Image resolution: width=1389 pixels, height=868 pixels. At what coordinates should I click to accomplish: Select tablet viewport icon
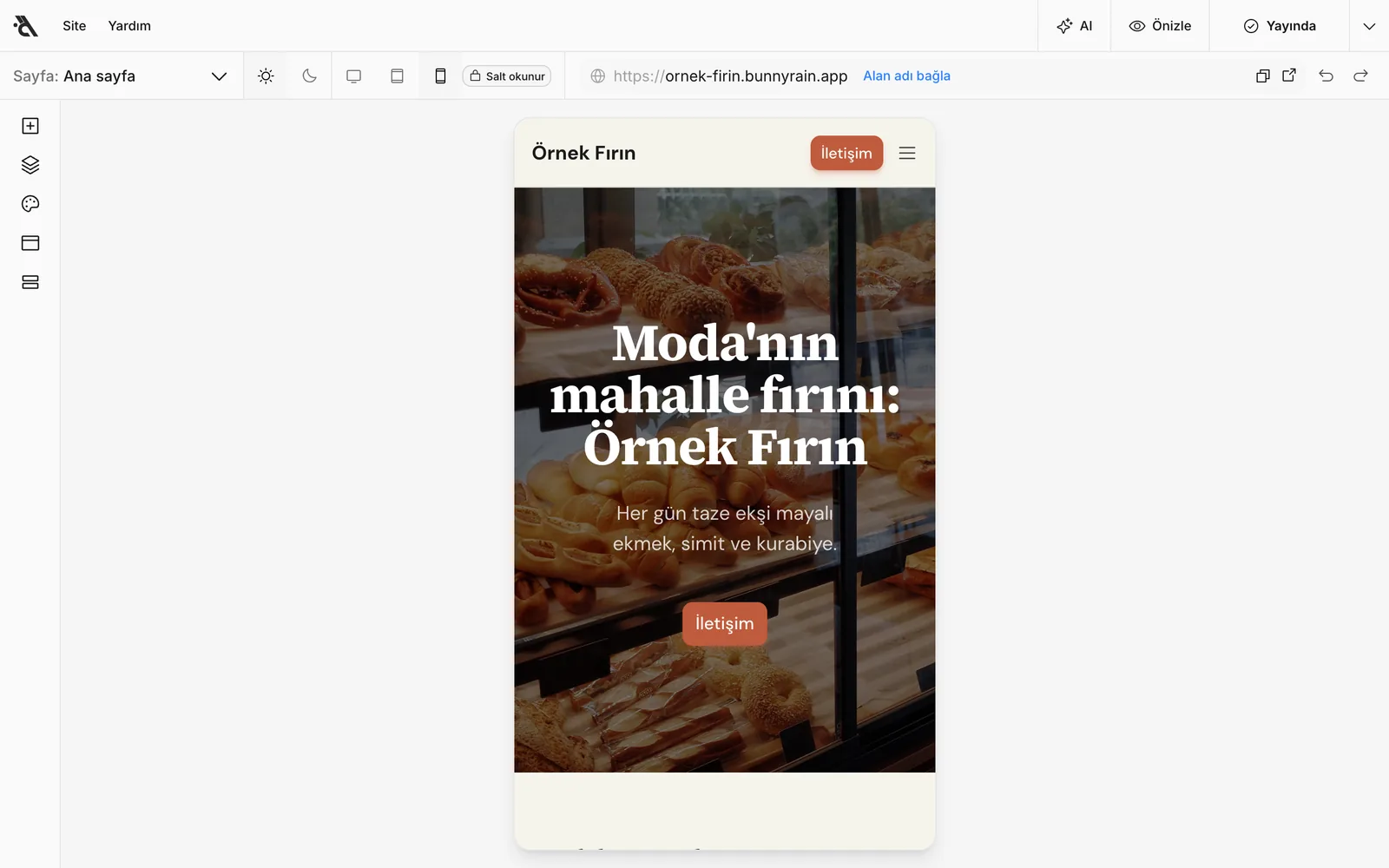click(x=397, y=76)
